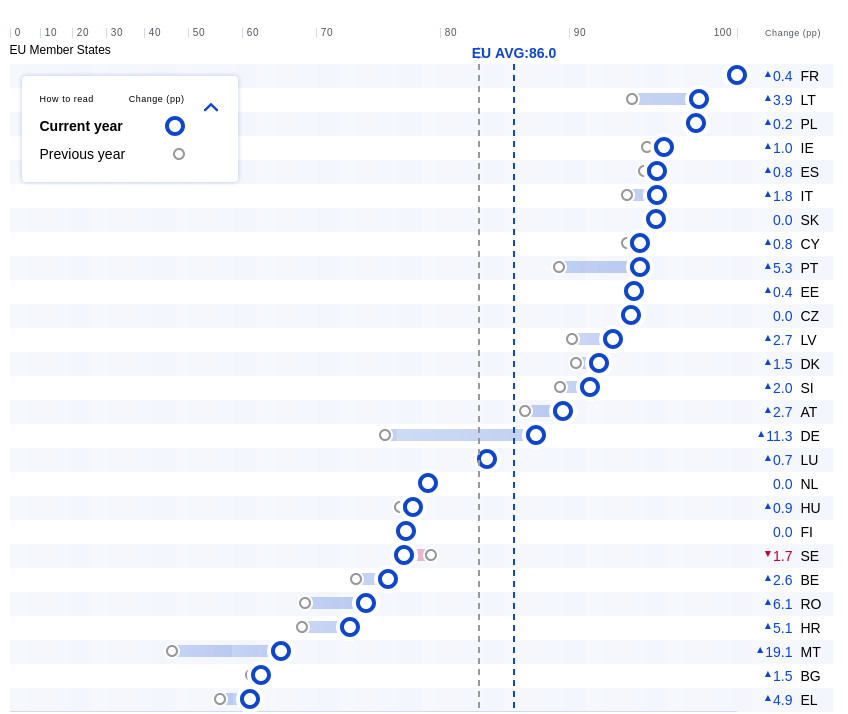Collapse the "How to read" legend chevron
The image size is (848, 714).
tap(211, 107)
